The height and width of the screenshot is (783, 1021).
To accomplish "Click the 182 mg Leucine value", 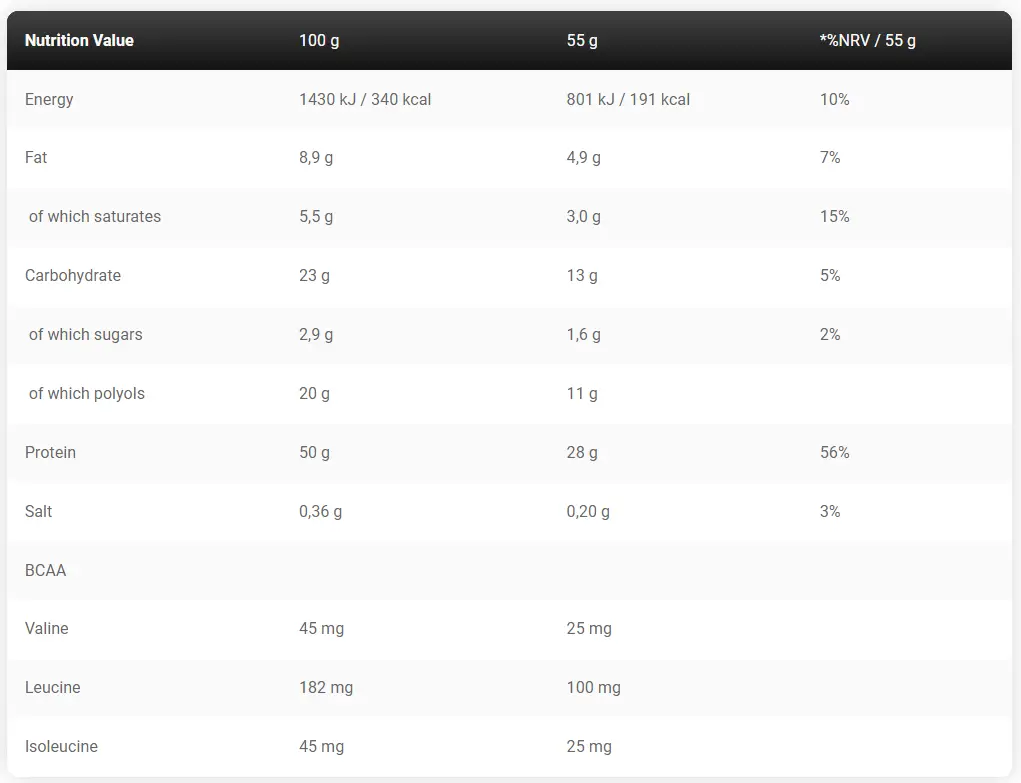I will pyautogui.click(x=326, y=687).
